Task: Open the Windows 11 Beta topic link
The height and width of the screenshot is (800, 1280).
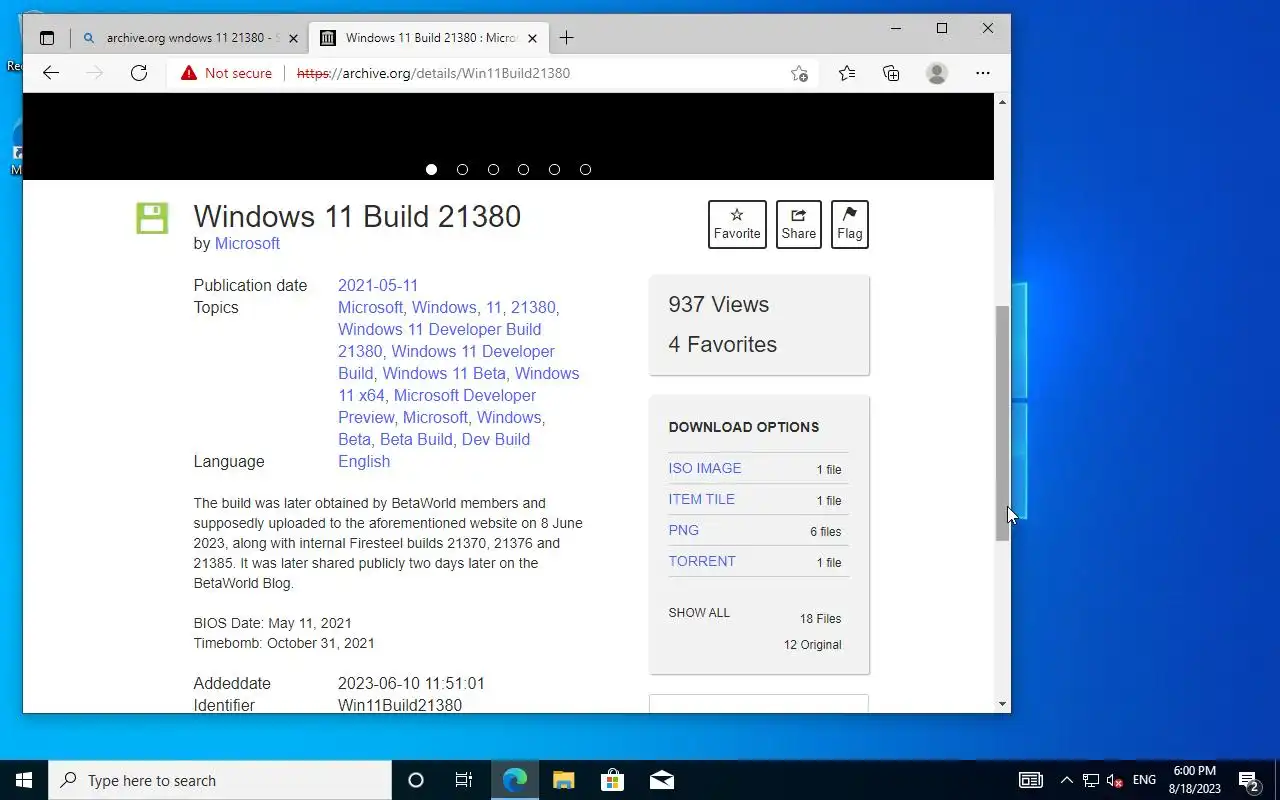Action: click(x=445, y=373)
